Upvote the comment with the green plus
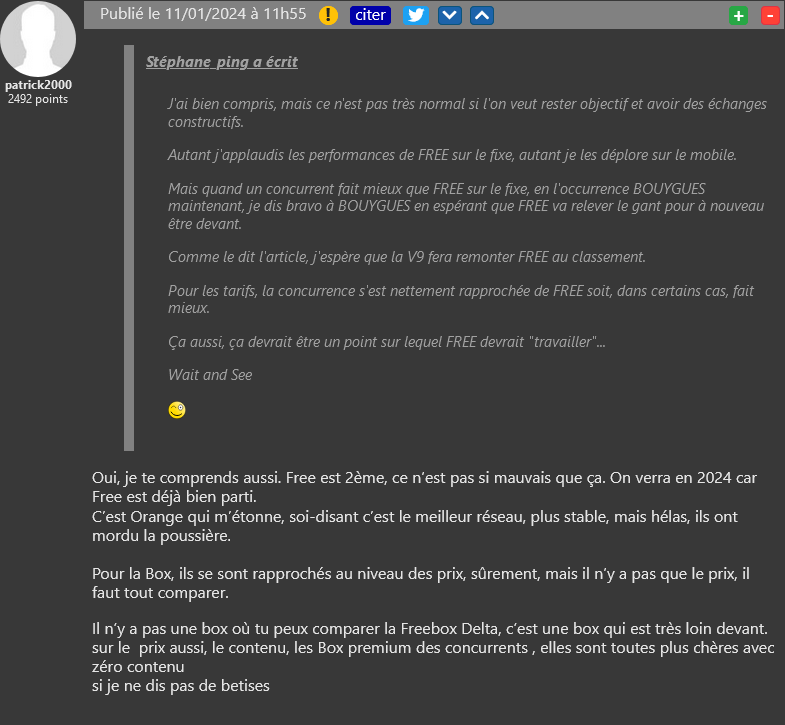Image resolution: width=785 pixels, height=725 pixels. 738,16
